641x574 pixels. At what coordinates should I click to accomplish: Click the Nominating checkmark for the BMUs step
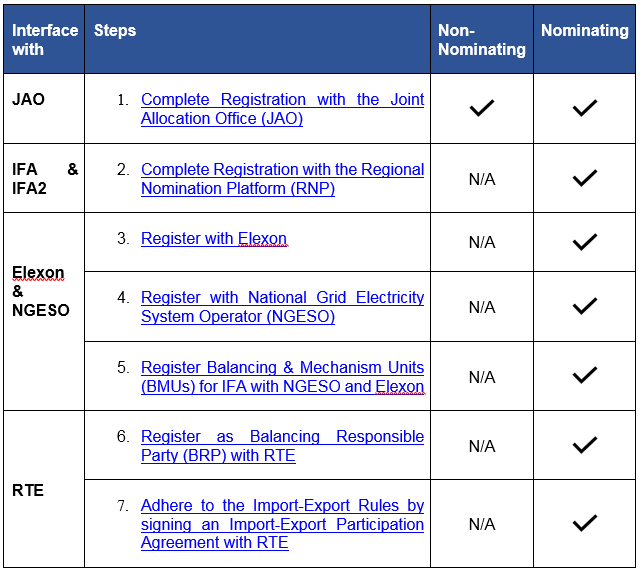pos(585,376)
